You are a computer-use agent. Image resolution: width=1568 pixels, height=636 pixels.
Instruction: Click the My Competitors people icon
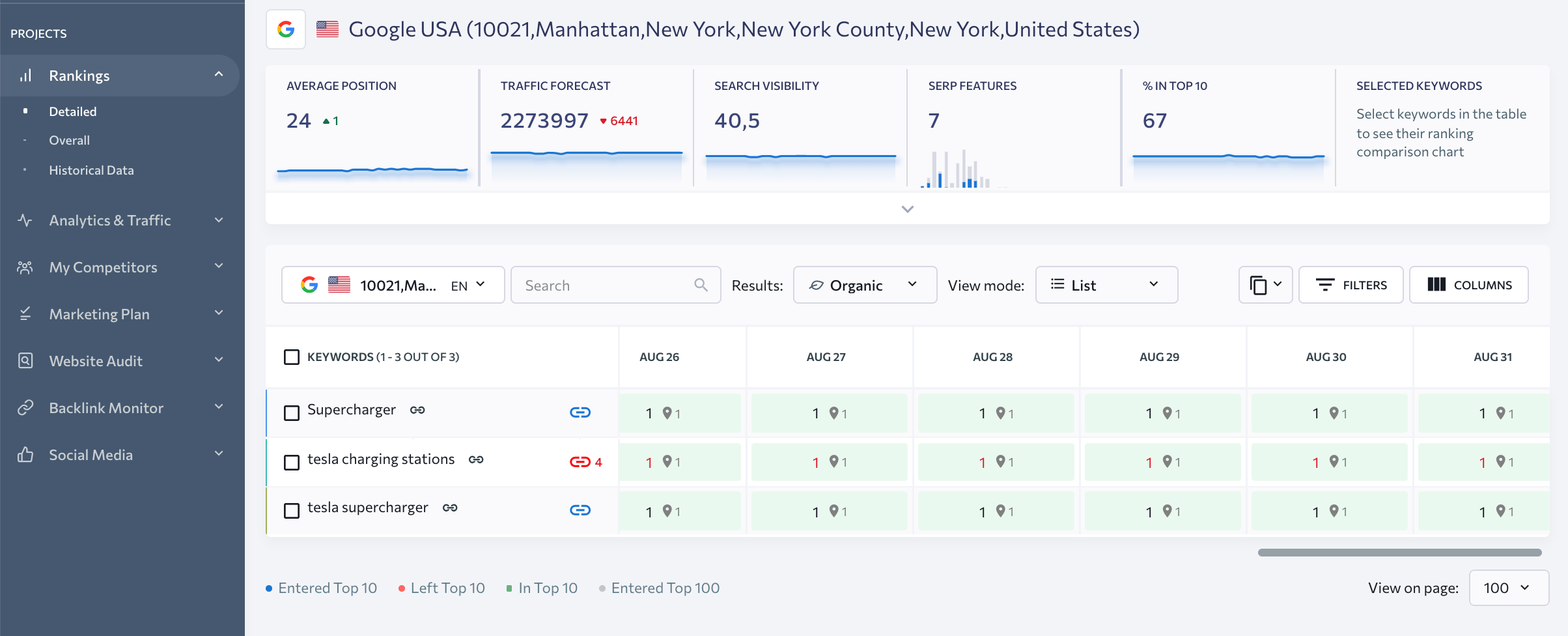click(x=25, y=267)
